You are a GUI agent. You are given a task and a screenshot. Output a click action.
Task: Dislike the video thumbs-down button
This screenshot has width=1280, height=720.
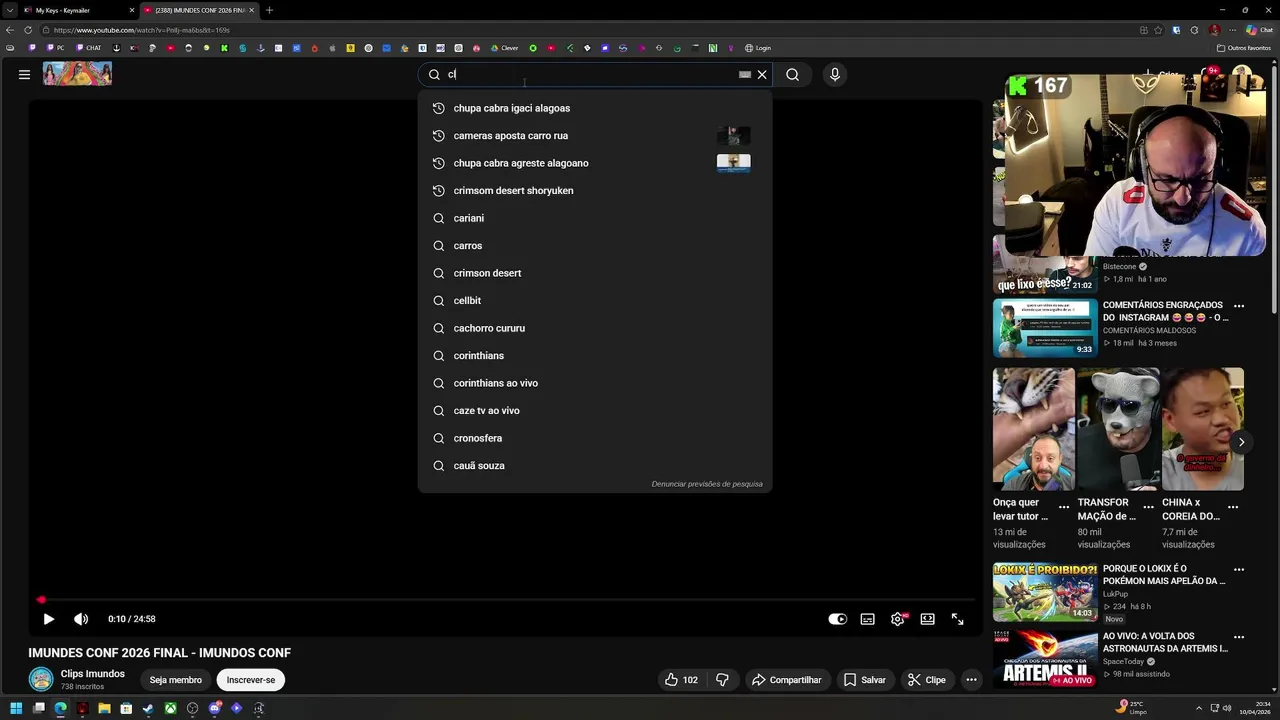point(722,680)
